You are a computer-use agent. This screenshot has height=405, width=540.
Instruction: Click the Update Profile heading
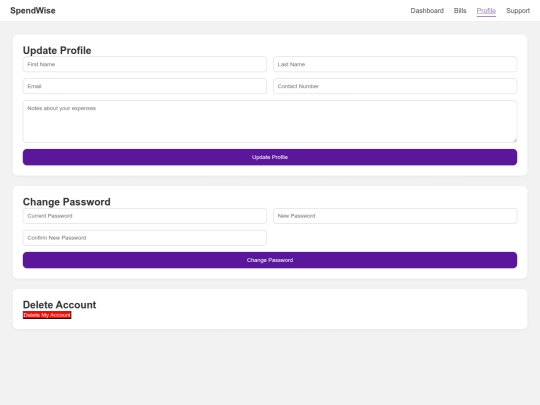click(x=57, y=50)
